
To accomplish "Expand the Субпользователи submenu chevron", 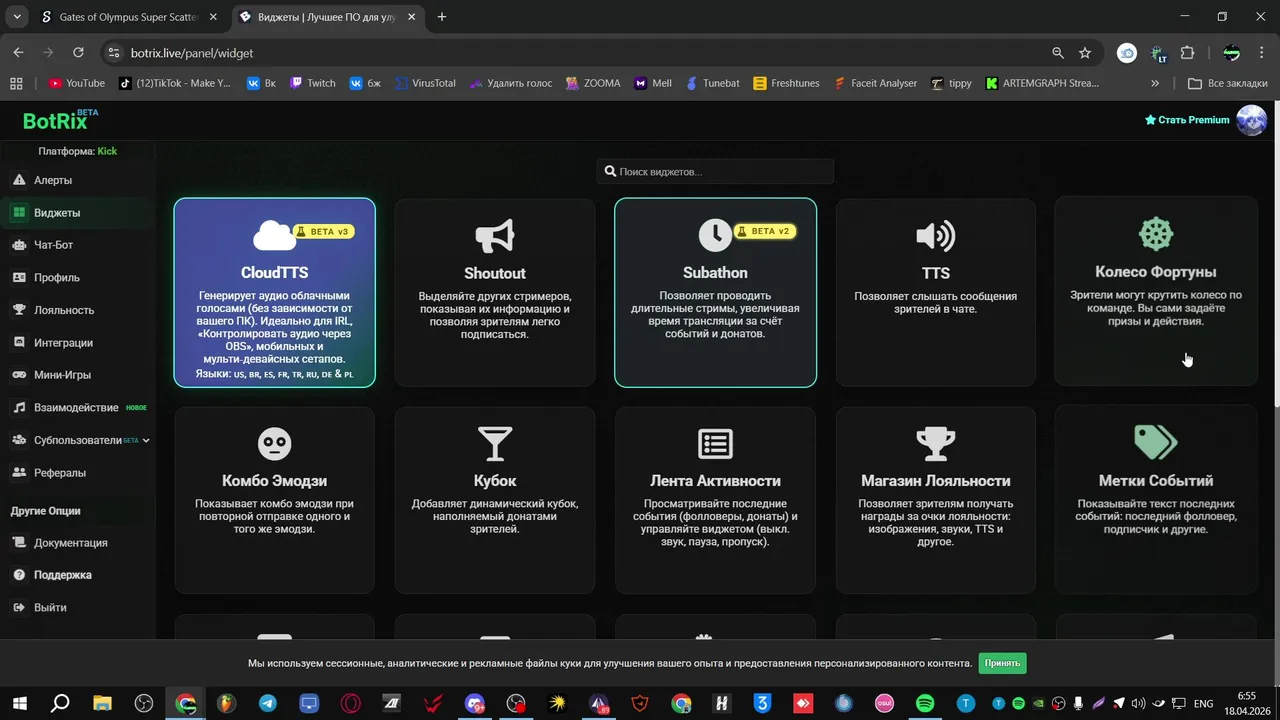I will [x=146, y=440].
